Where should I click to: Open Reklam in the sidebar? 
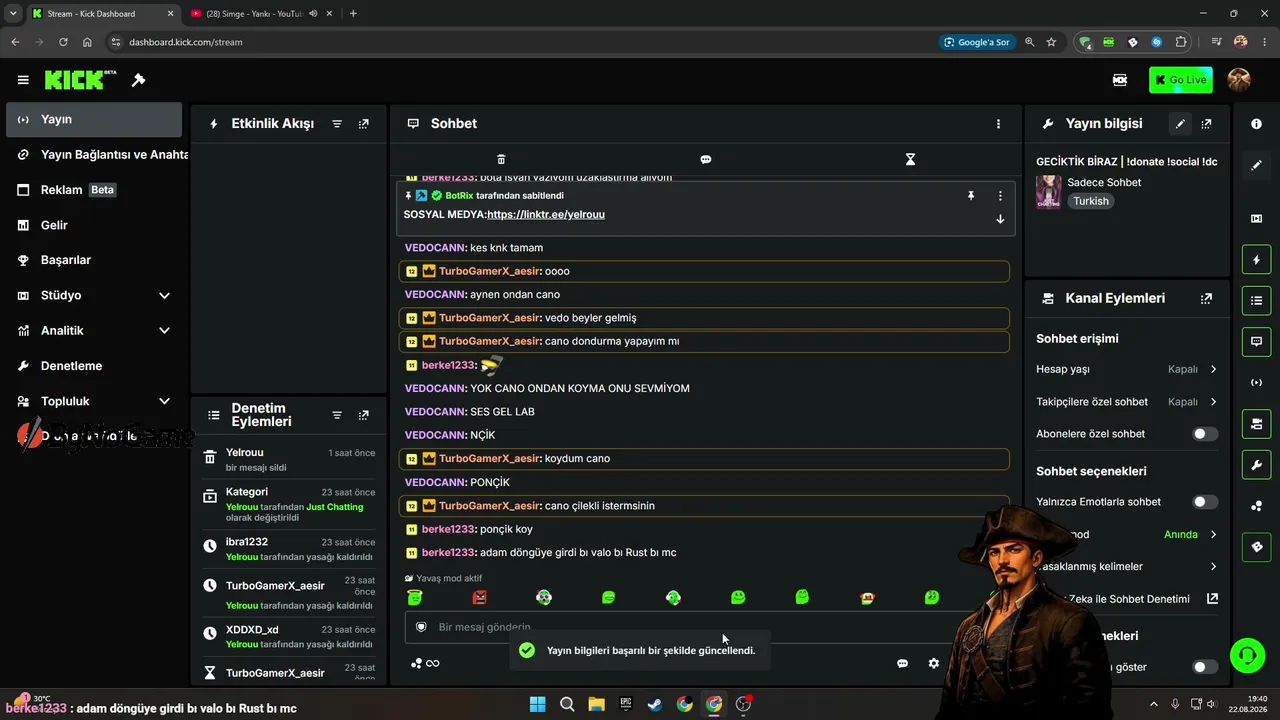(x=94, y=190)
